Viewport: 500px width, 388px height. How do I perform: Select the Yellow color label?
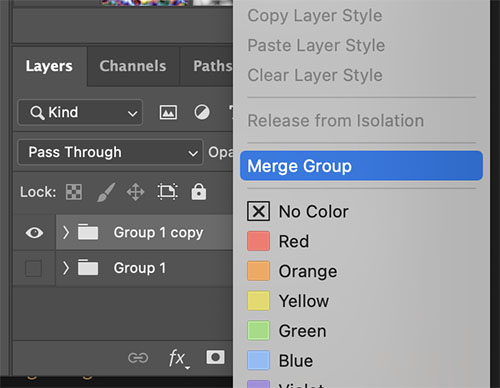click(288, 301)
